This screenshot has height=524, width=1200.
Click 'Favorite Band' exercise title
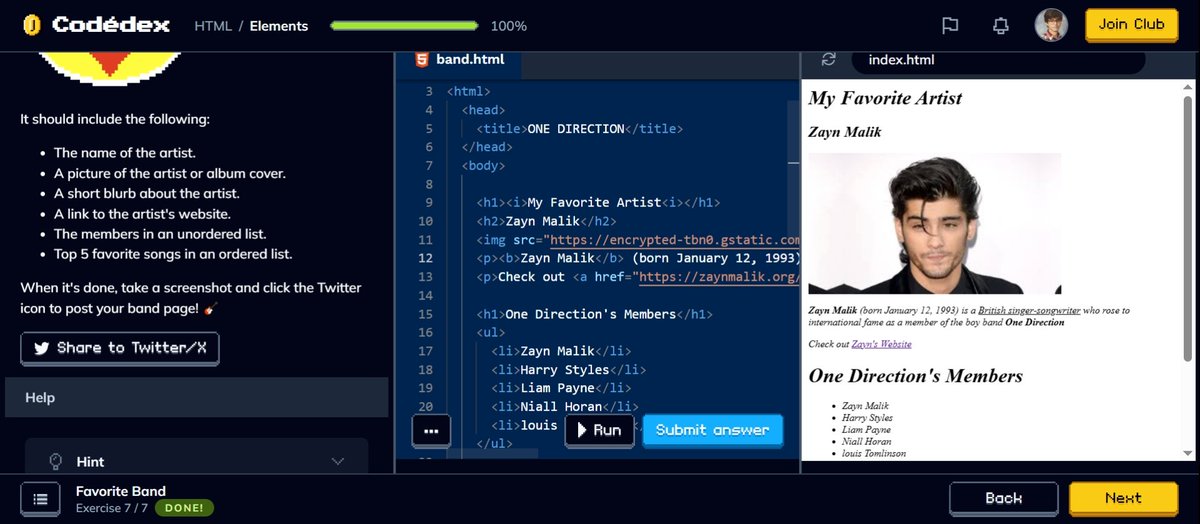pos(121,491)
